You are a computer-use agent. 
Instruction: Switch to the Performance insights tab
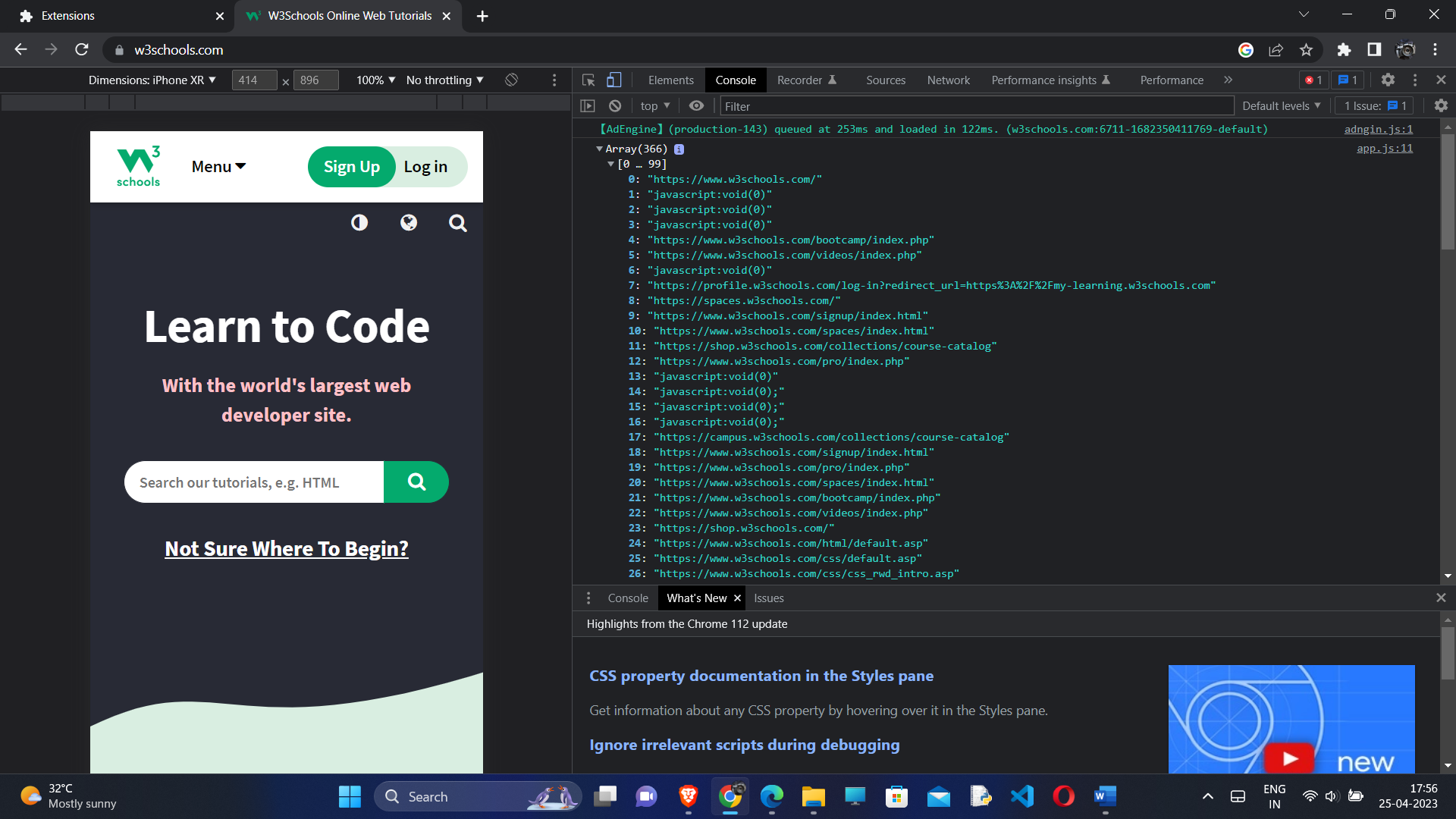[1050, 80]
